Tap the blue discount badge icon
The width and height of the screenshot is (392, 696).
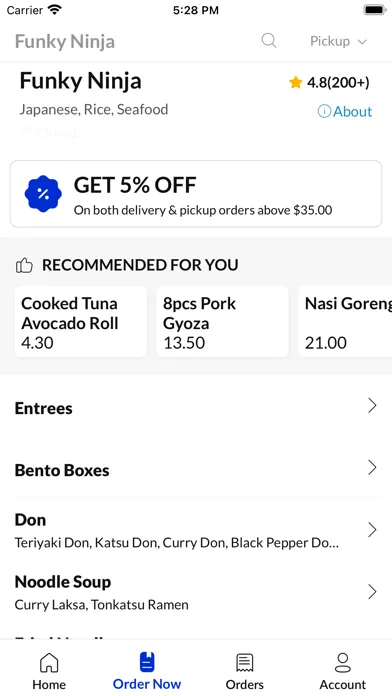point(43,194)
